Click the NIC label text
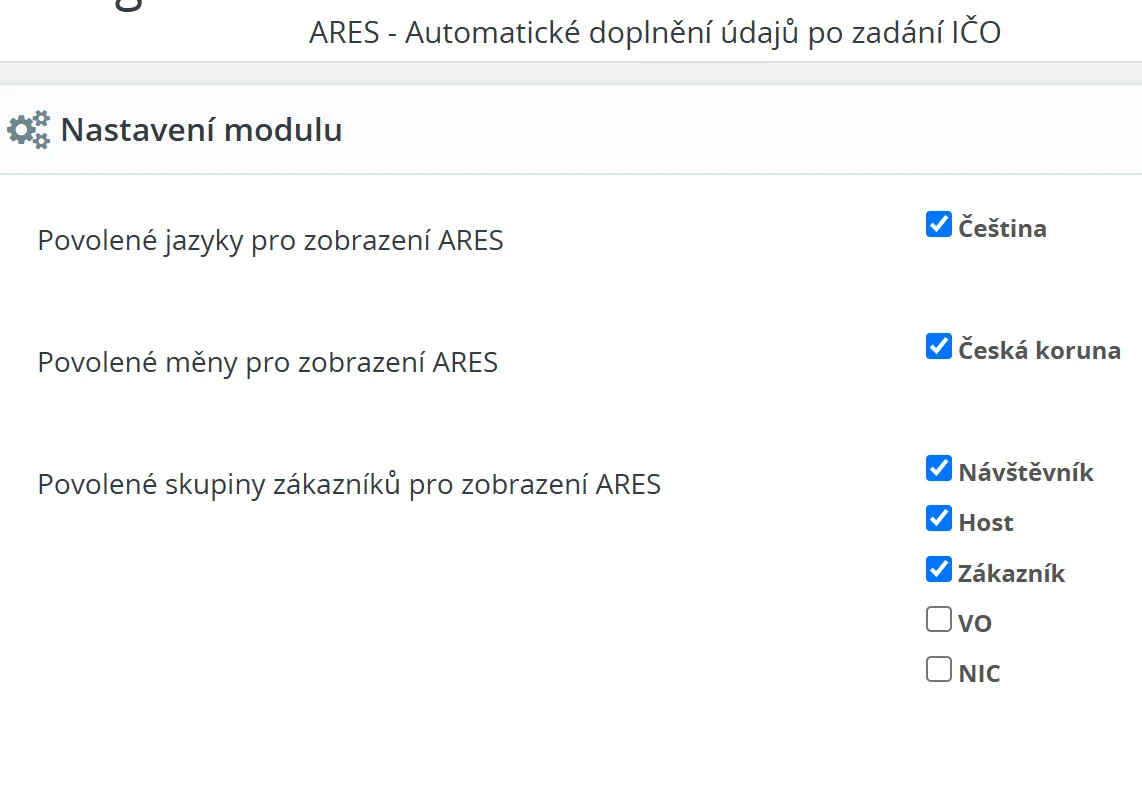This screenshot has height=789, width=1142. [x=979, y=674]
